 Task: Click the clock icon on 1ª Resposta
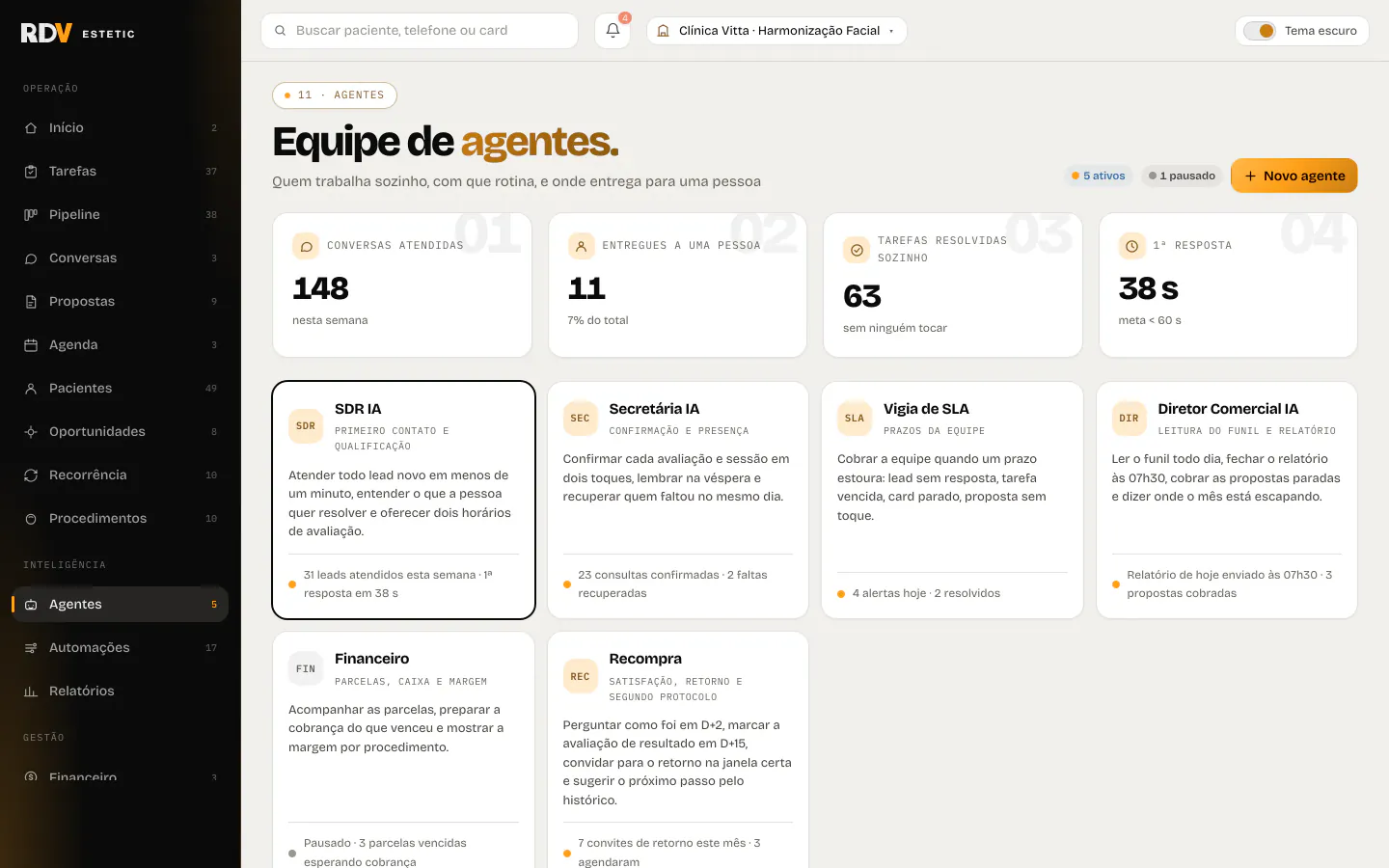[1131, 246]
